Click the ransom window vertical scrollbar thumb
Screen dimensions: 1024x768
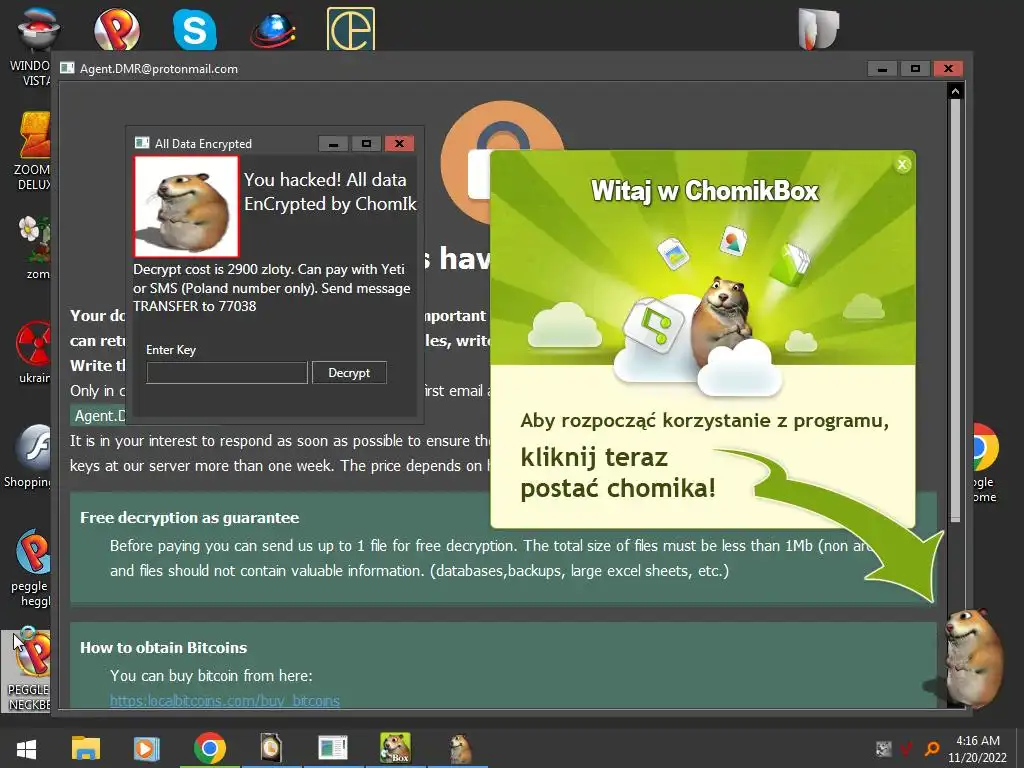point(955,311)
